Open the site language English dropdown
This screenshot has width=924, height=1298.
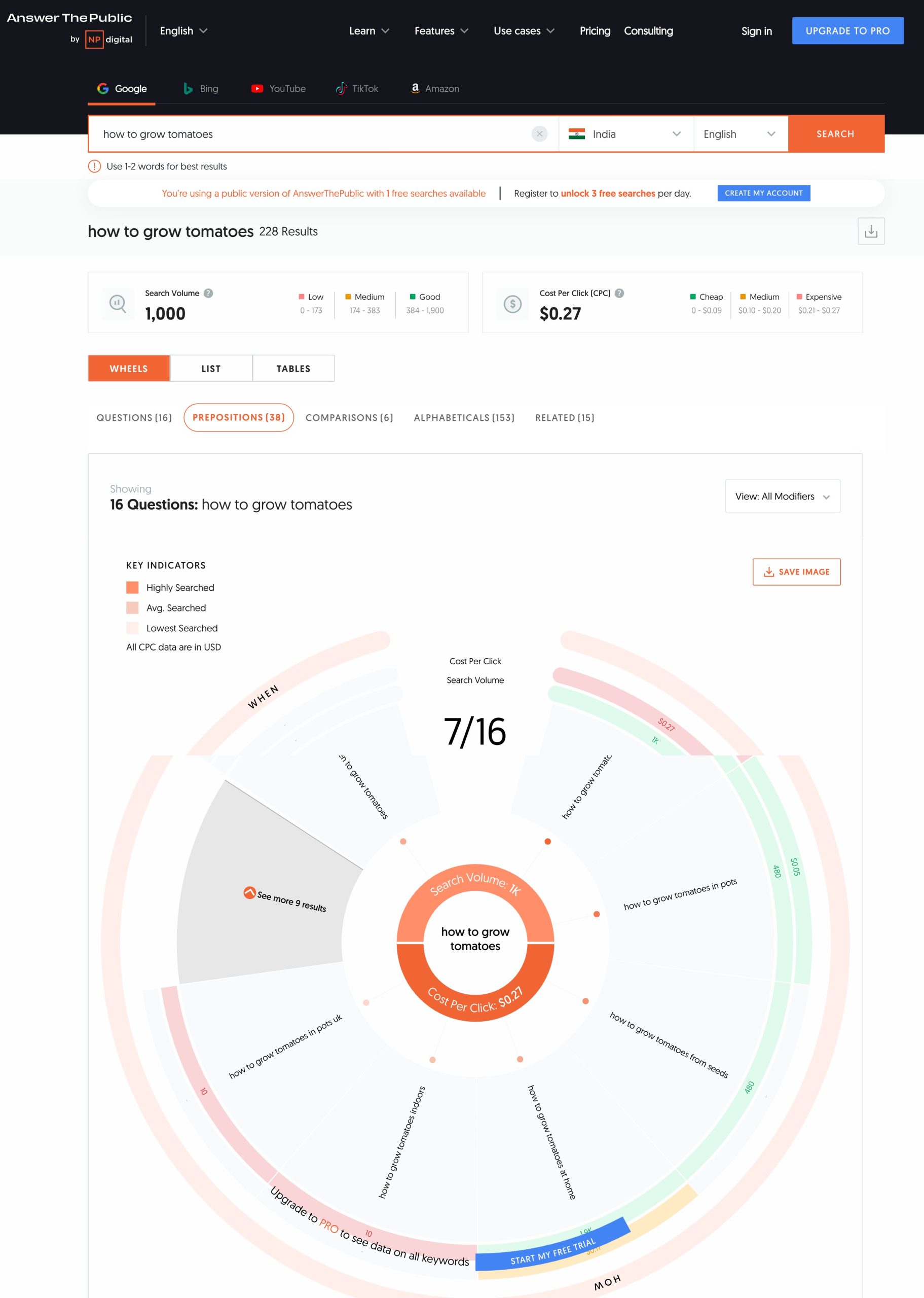(183, 31)
